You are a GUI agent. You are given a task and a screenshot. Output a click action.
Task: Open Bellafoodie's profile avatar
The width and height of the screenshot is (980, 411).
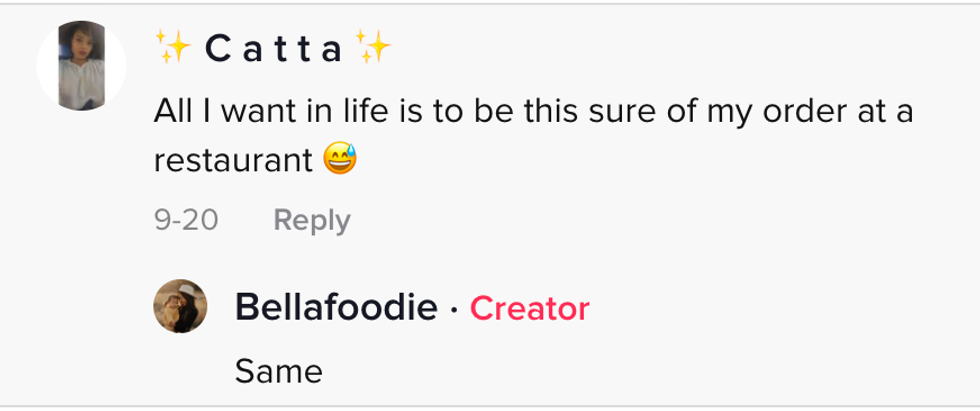coord(180,306)
